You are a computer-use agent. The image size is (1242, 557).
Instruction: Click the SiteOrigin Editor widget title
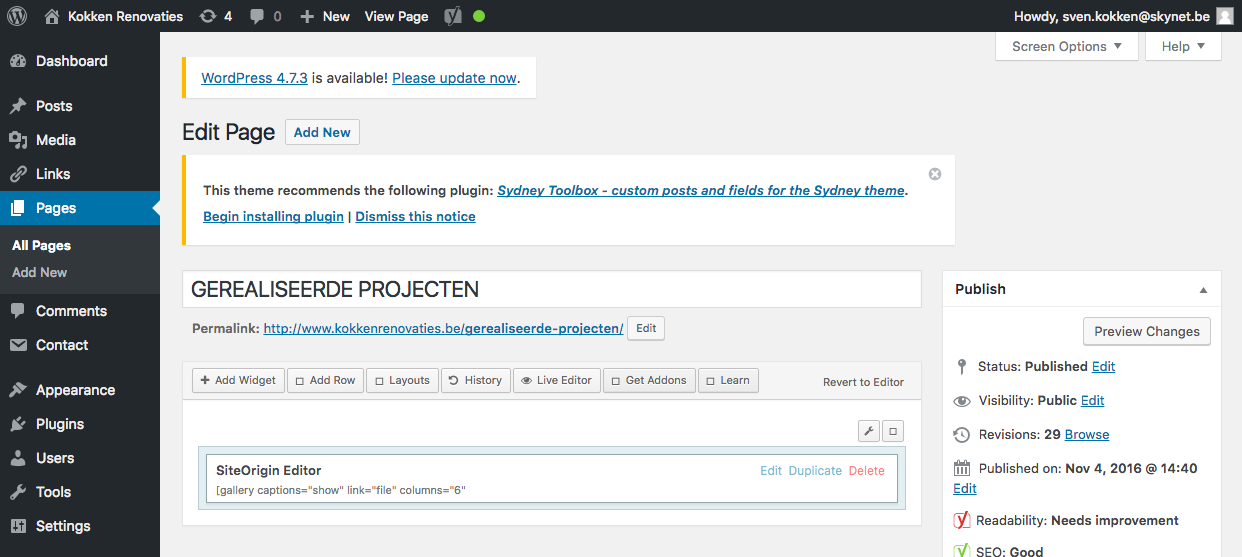[268, 470]
